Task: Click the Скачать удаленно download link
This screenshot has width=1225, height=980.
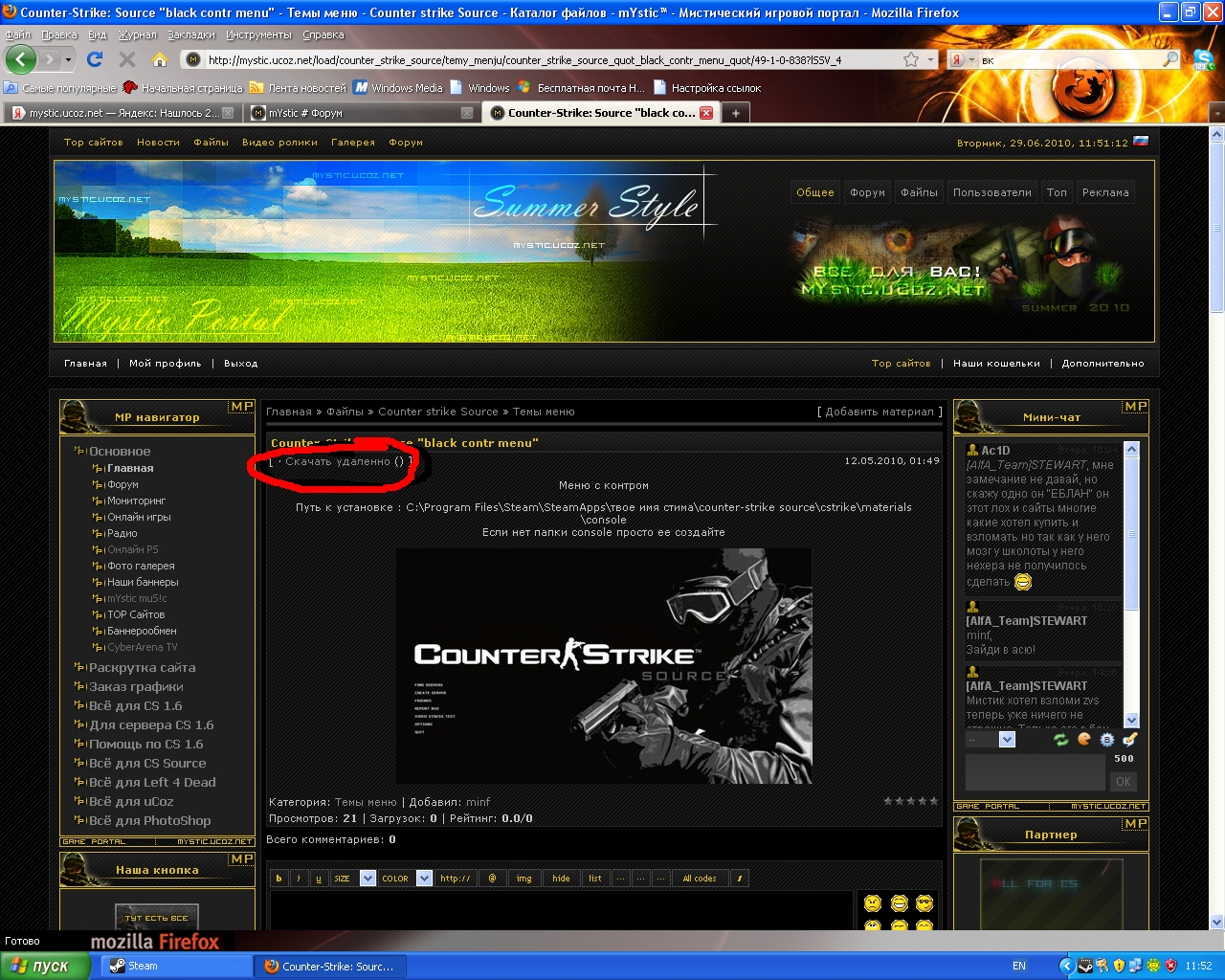Action: (338, 461)
